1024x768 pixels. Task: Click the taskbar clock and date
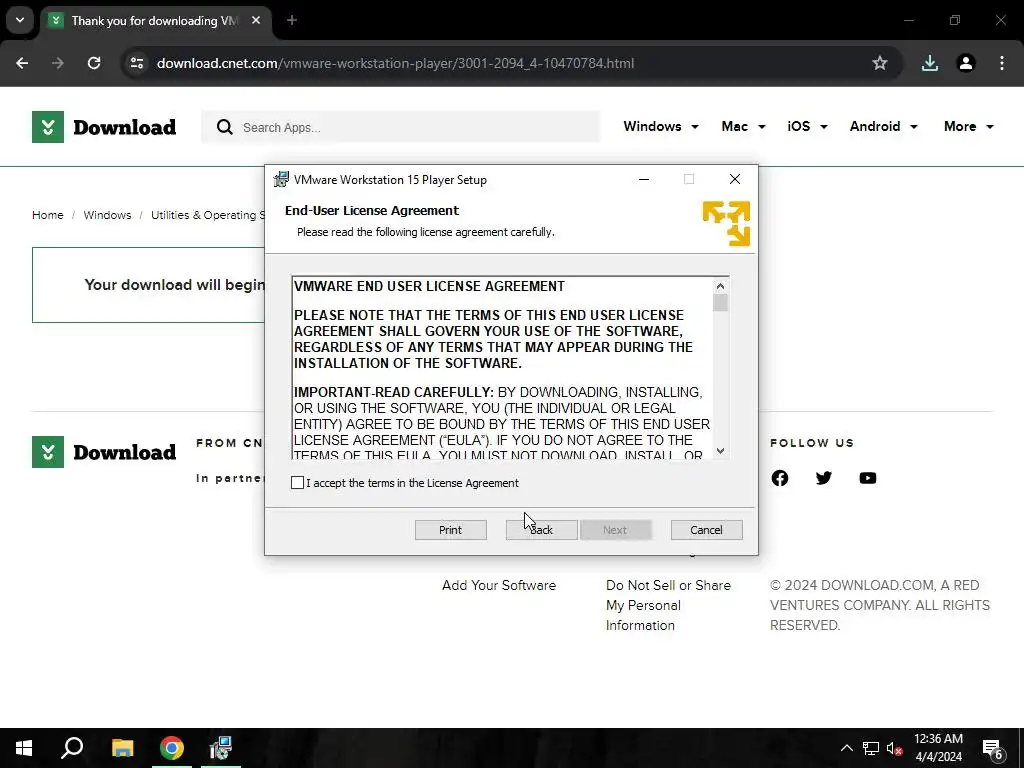[x=938, y=748]
